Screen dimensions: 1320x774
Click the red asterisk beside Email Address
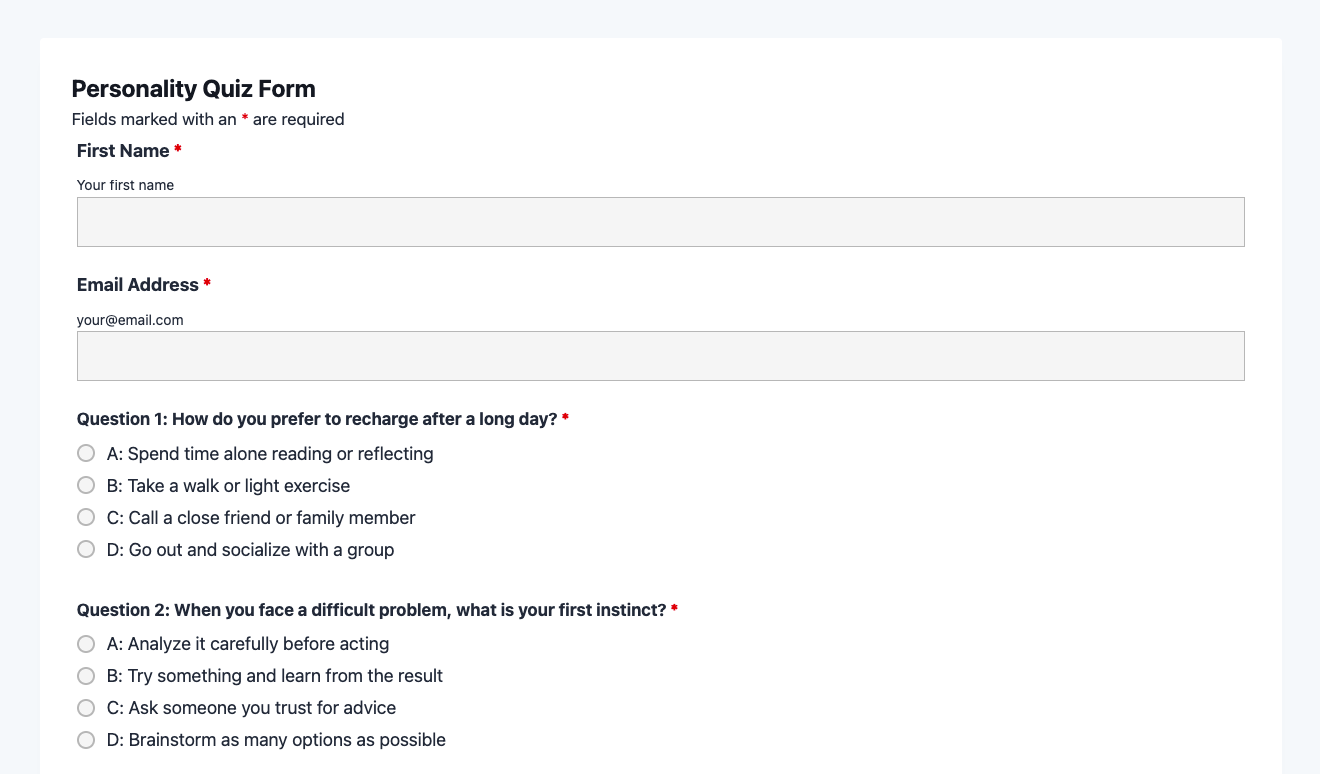207,284
